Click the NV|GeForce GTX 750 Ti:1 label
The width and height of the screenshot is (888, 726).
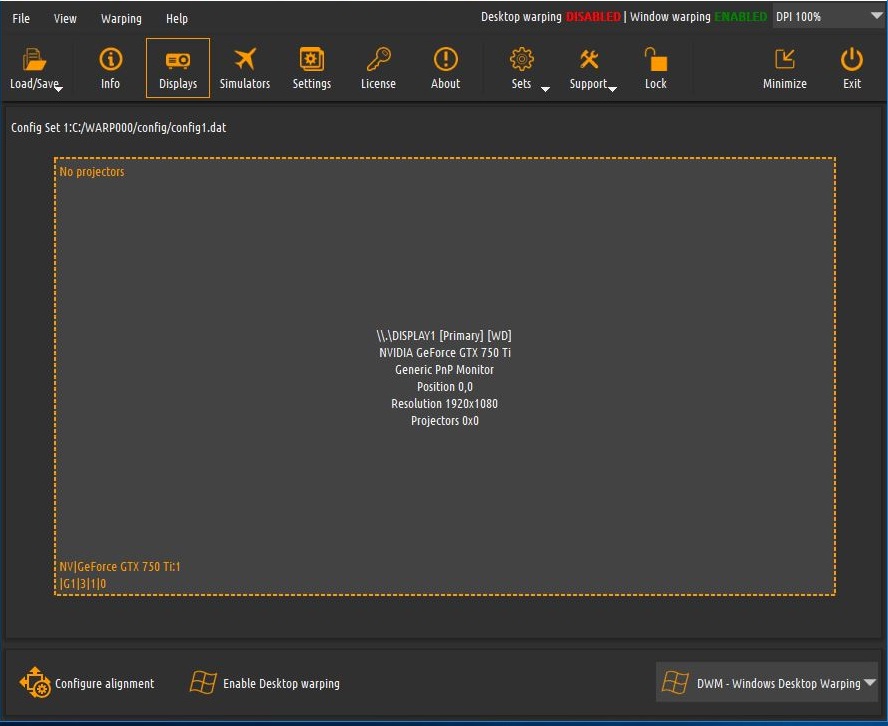pyautogui.click(x=119, y=567)
